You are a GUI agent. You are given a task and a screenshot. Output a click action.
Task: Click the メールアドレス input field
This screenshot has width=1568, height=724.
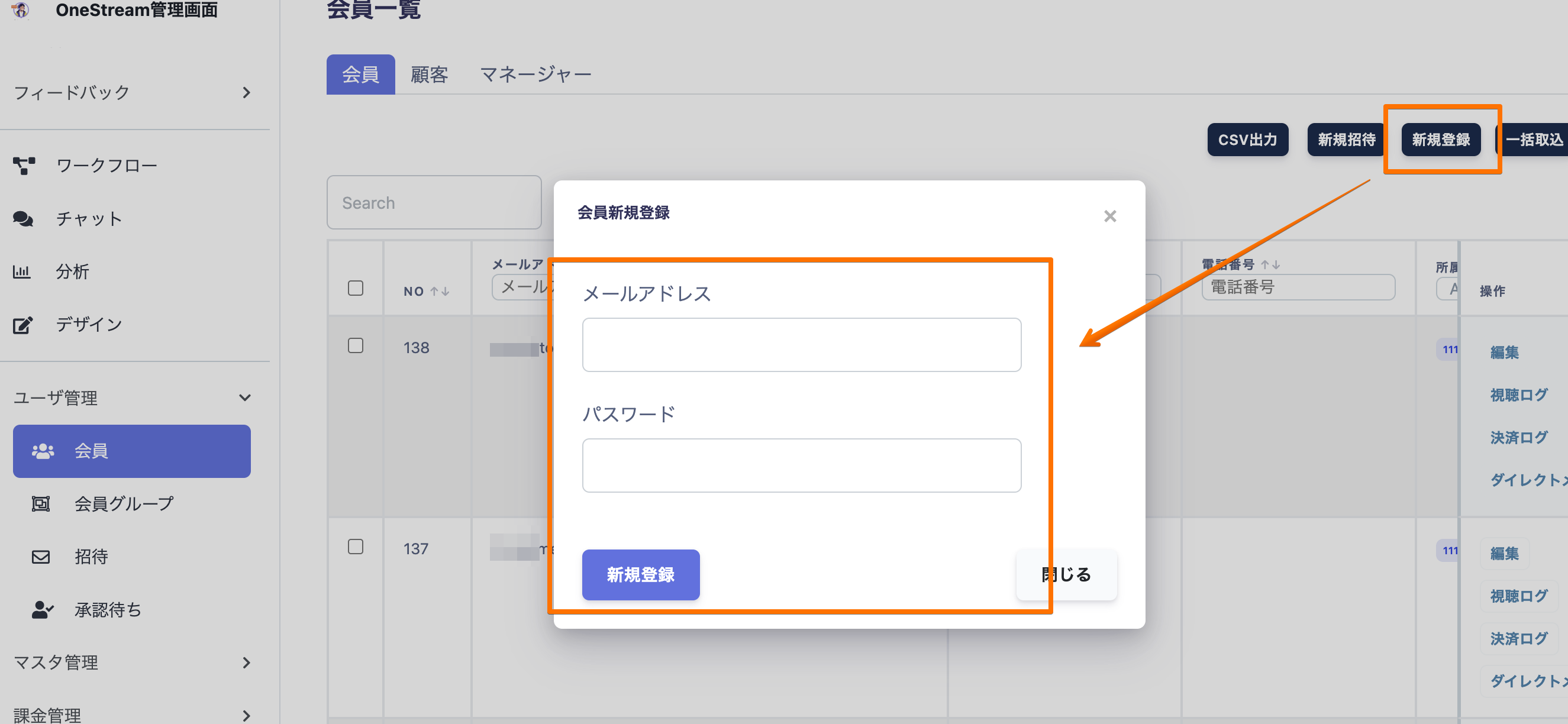[801, 344]
